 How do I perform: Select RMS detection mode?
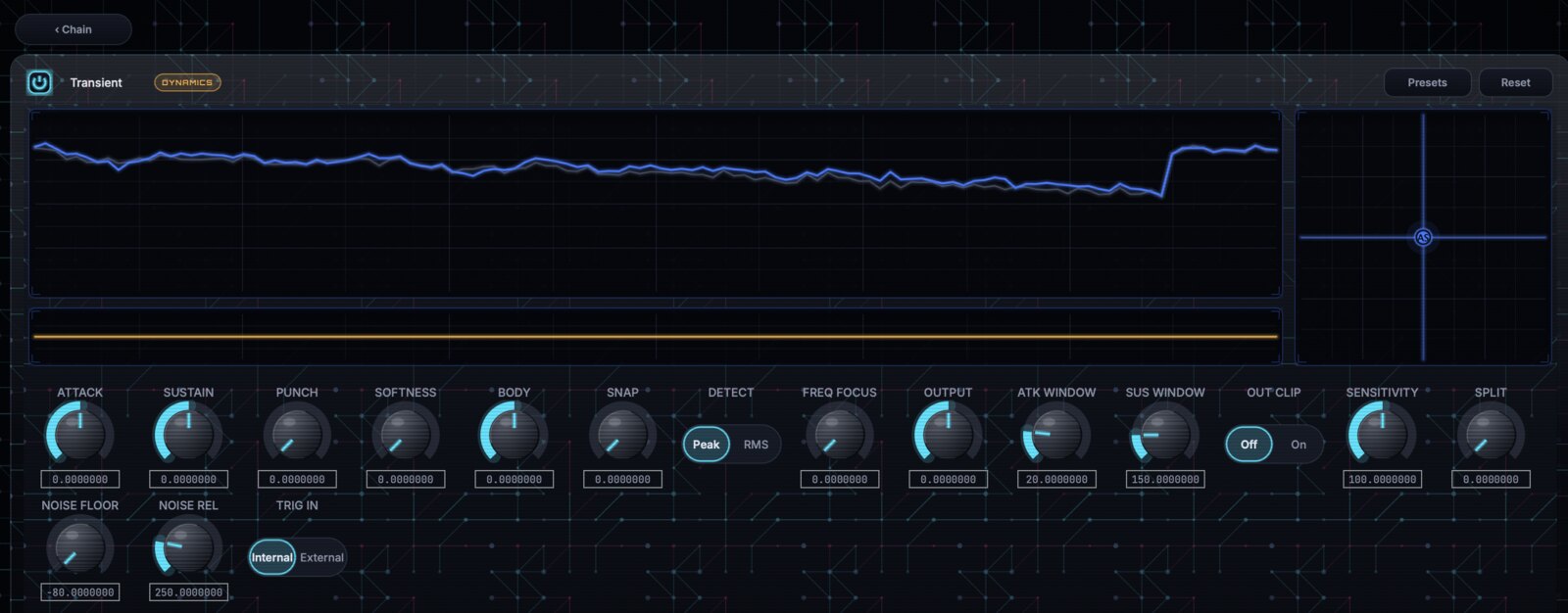tap(756, 445)
